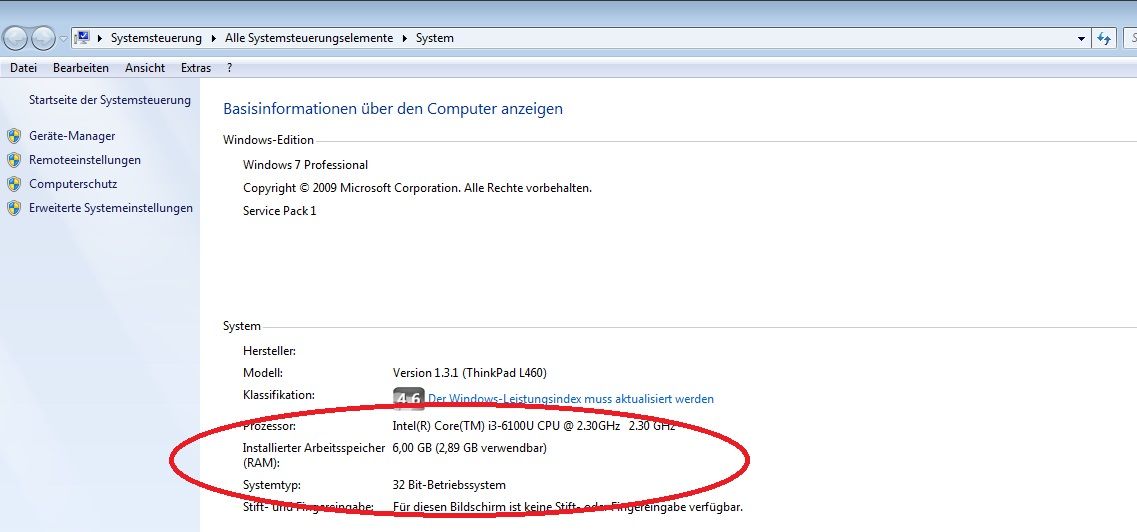Click the Back navigation arrow button

[15, 38]
